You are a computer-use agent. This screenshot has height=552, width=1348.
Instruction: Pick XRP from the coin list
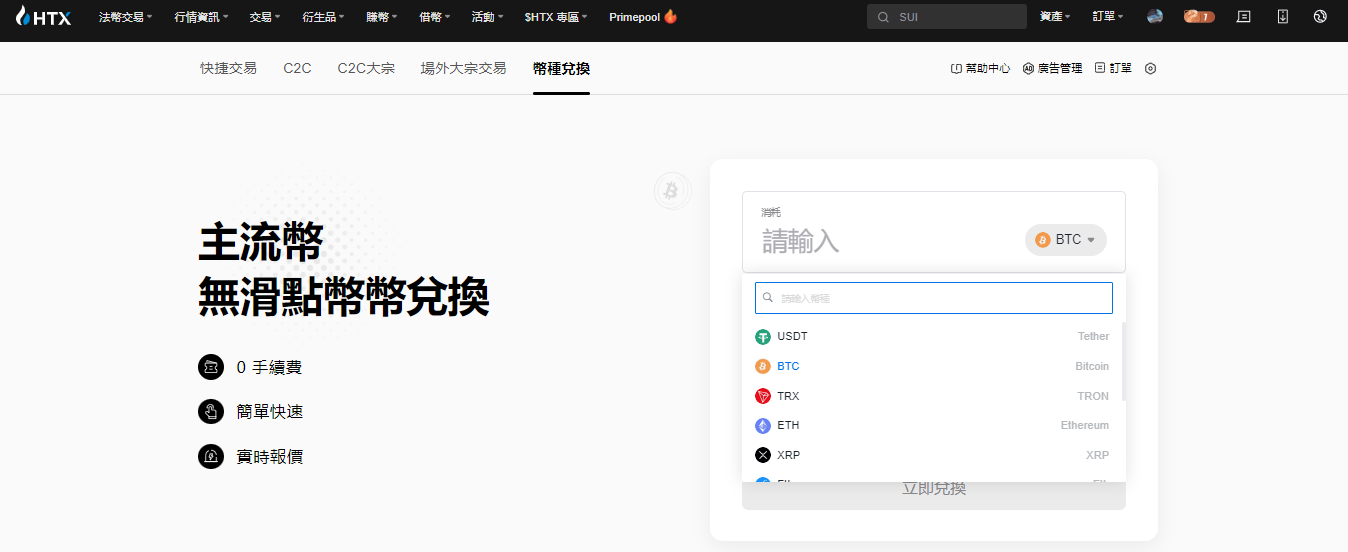(932, 455)
